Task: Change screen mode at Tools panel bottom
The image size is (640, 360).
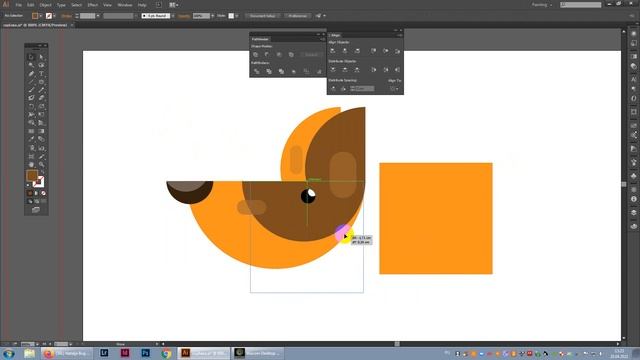Action: (x=36, y=210)
